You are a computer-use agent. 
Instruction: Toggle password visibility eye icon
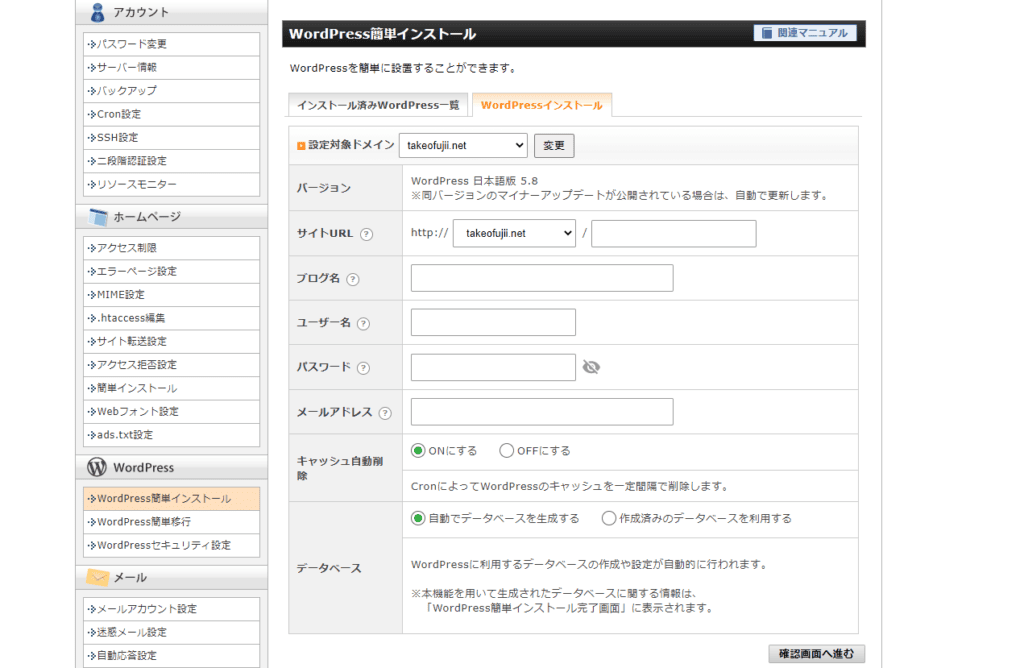(591, 367)
